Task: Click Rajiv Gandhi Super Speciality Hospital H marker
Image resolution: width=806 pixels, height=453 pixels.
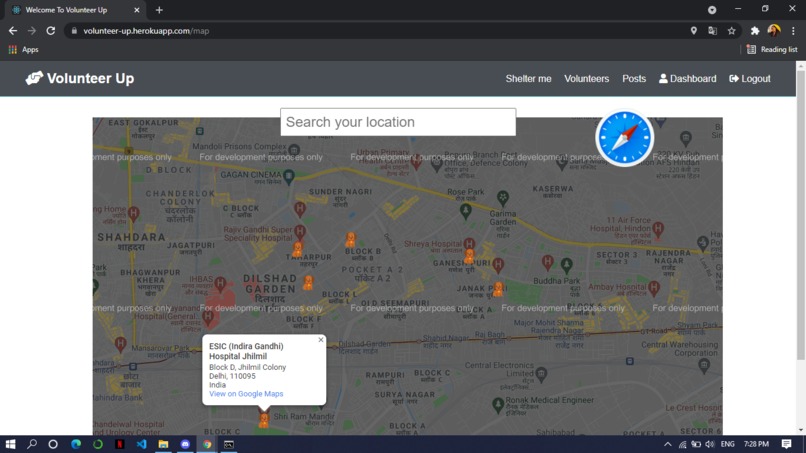Action: point(300,232)
